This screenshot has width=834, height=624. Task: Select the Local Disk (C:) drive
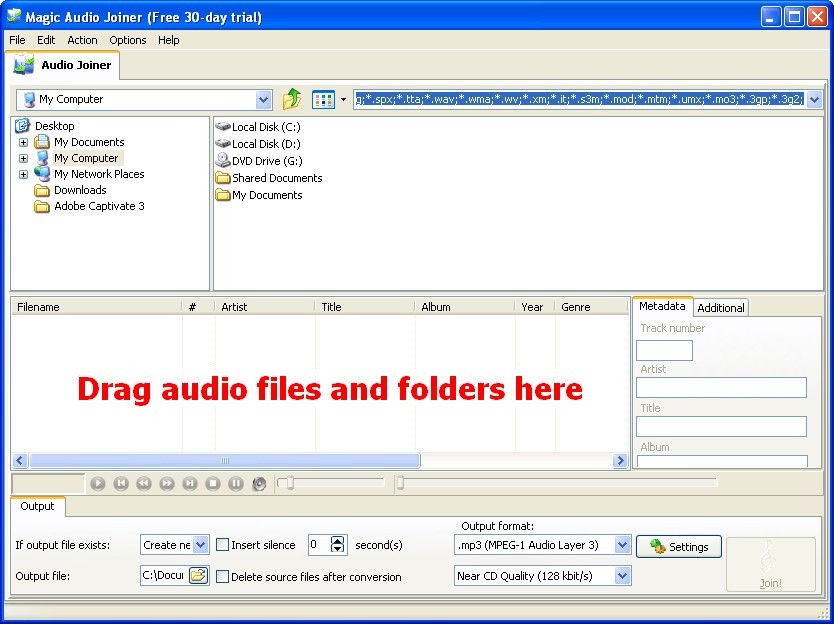click(257, 127)
